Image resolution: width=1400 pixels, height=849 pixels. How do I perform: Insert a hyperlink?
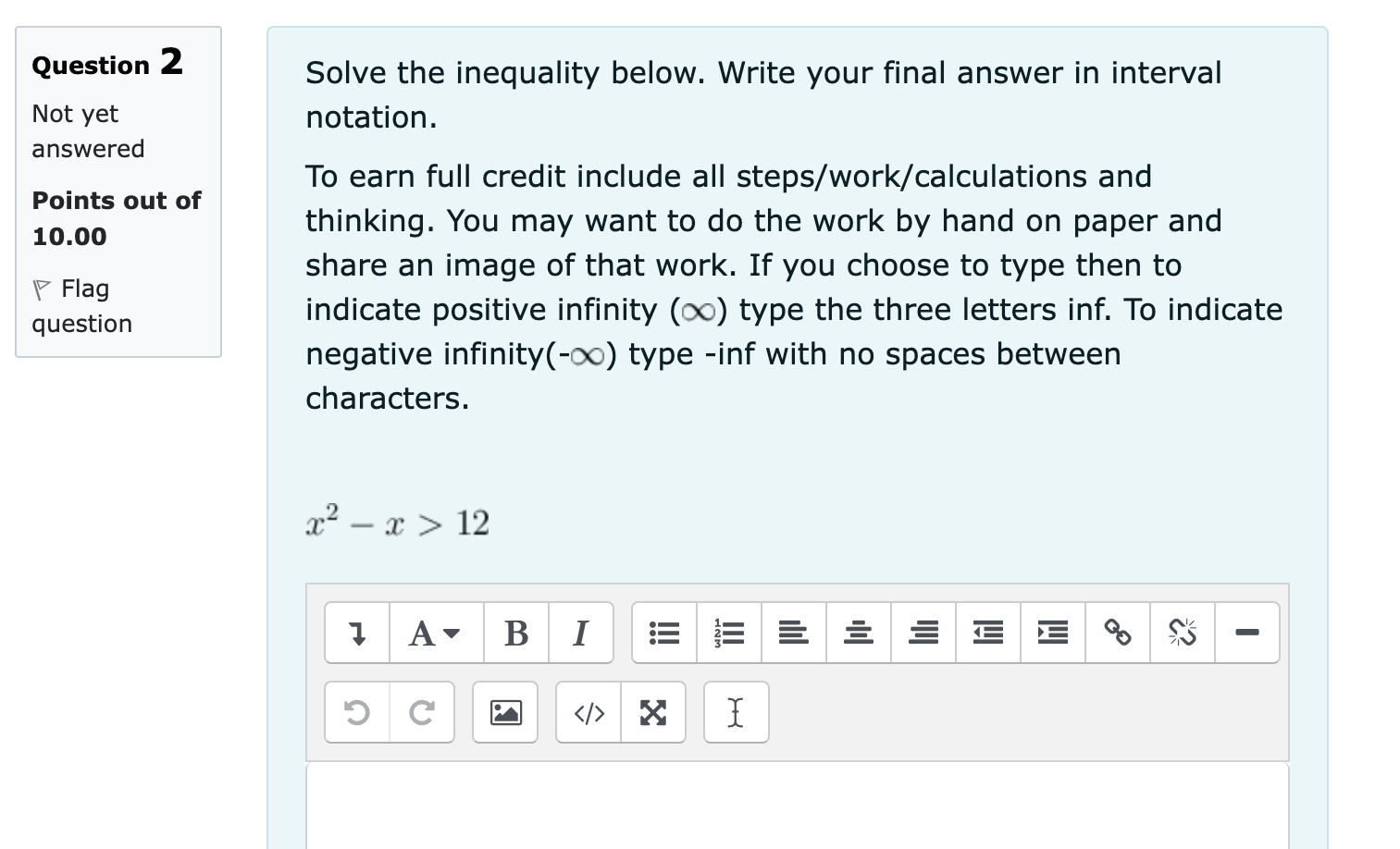[1117, 633]
